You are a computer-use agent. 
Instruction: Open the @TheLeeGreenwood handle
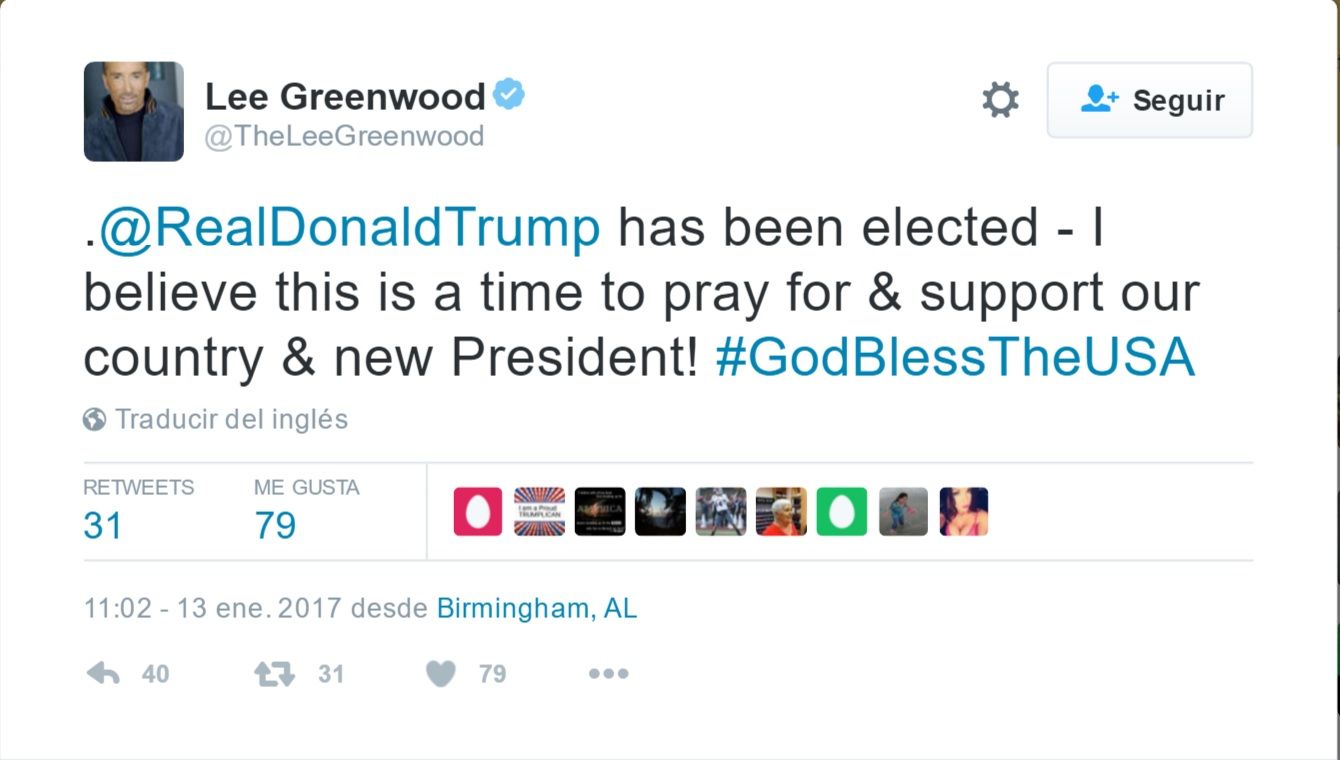(x=344, y=135)
